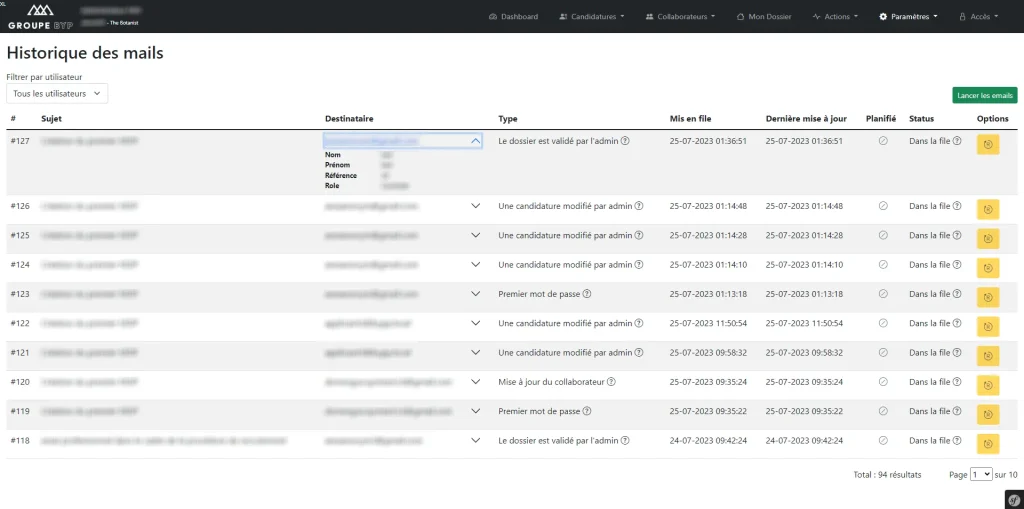Open the Candidatures menu
The image size is (1024, 509).
pos(592,17)
